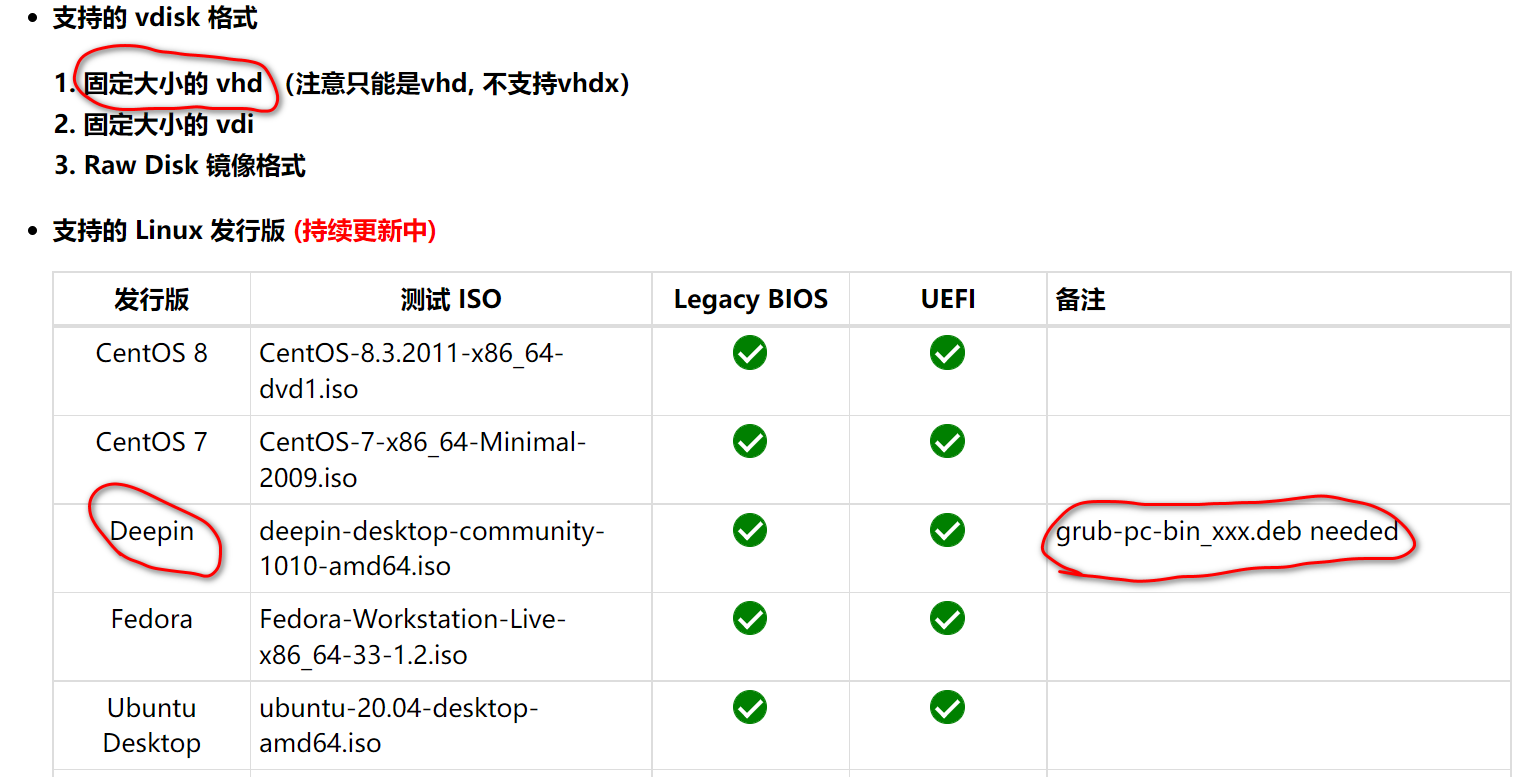Click the 'grub-pc-bin_xxx.deb needed' note
Viewport: 1515px width, 777px height.
point(1227,531)
